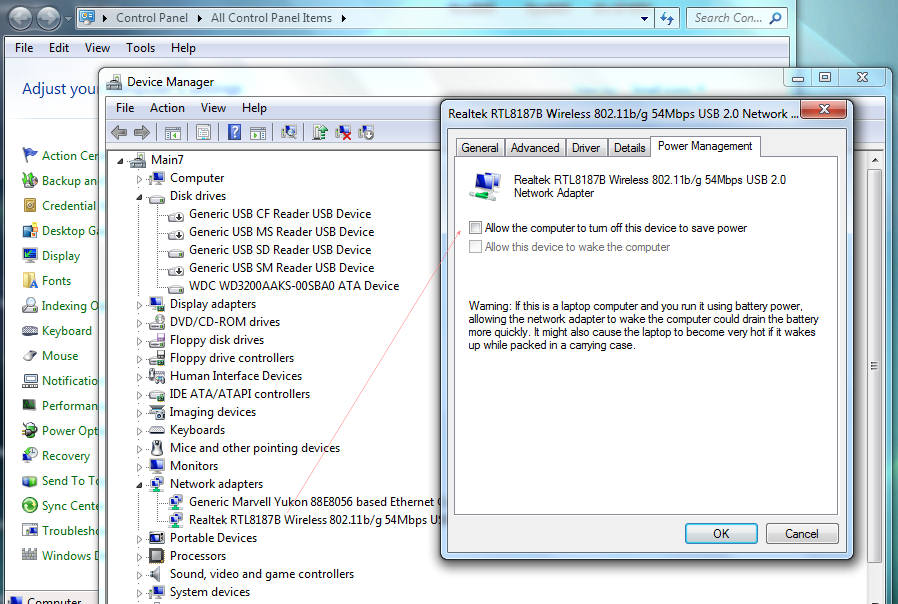
Task: Expand the System devices node
Action: pyautogui.click(x=139, y=593)
